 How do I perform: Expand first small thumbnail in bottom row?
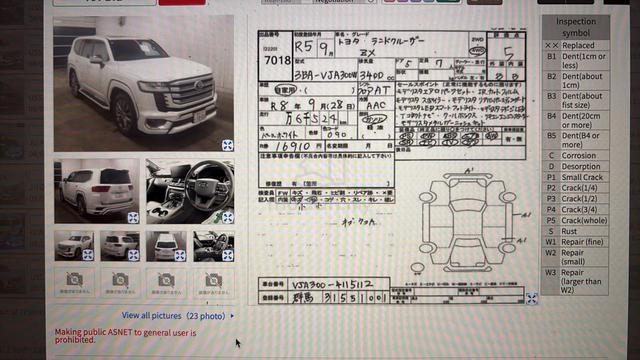coord(88,255)
